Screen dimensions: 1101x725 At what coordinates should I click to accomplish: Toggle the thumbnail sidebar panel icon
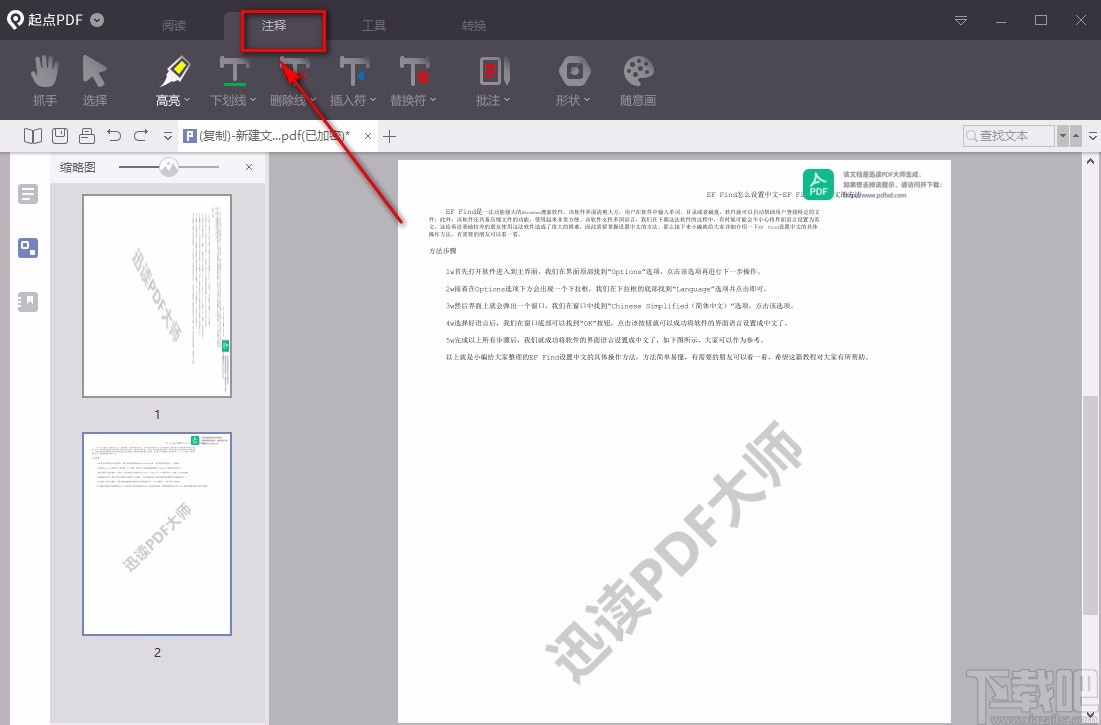28,248
